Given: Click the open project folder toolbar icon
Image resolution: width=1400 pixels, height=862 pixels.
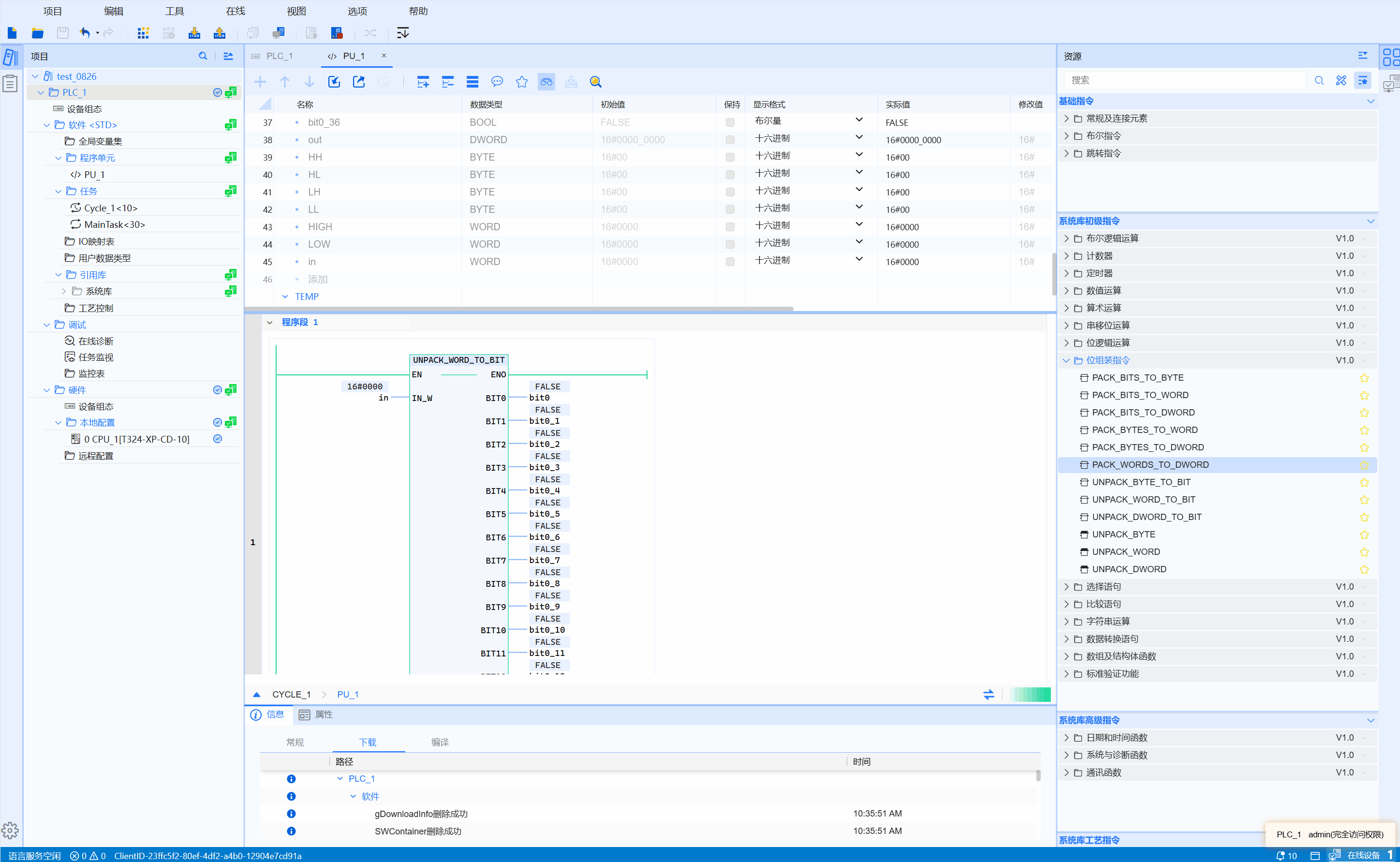Looking at the screenshot, I should tap(38, 32).
